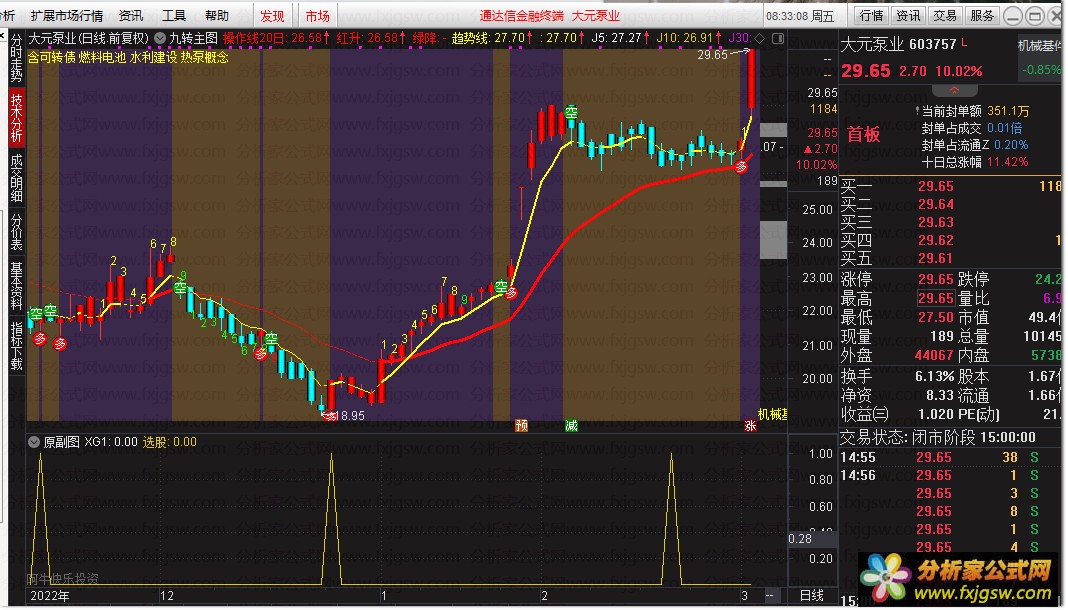Image resolution: width=1068 pixels, height=610 pixels.
Task: Click the 买四 bid price 29.62
Action: click(935, 240)
